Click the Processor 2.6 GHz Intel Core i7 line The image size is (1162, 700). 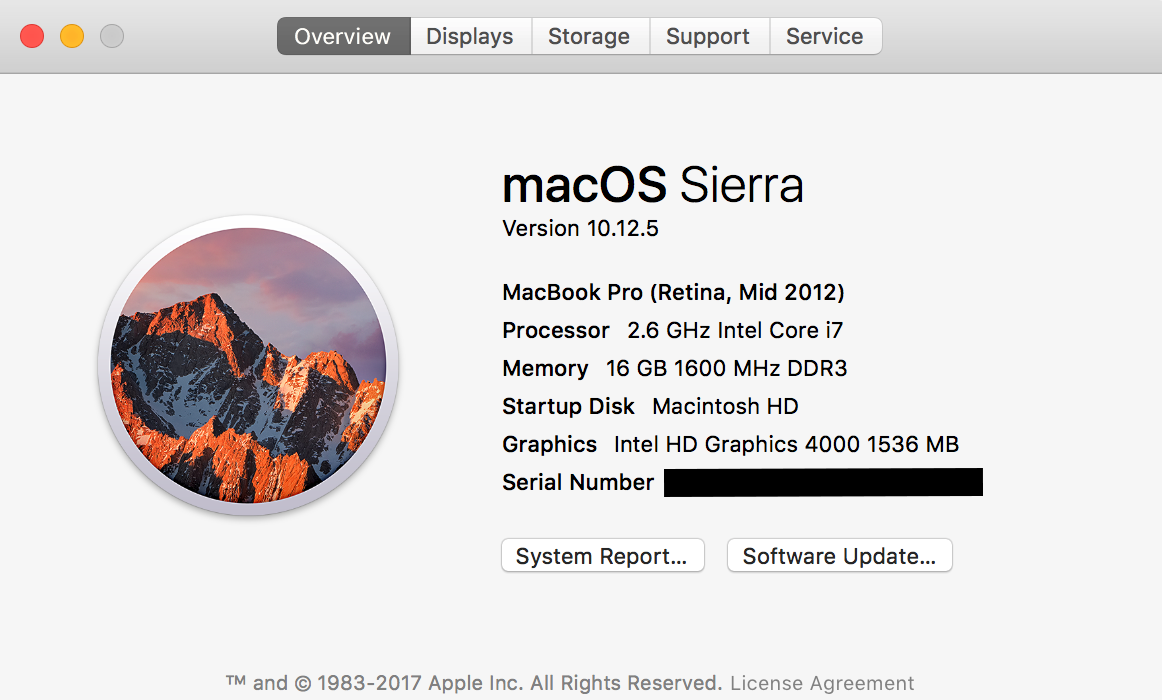click(x=672, y=330)
